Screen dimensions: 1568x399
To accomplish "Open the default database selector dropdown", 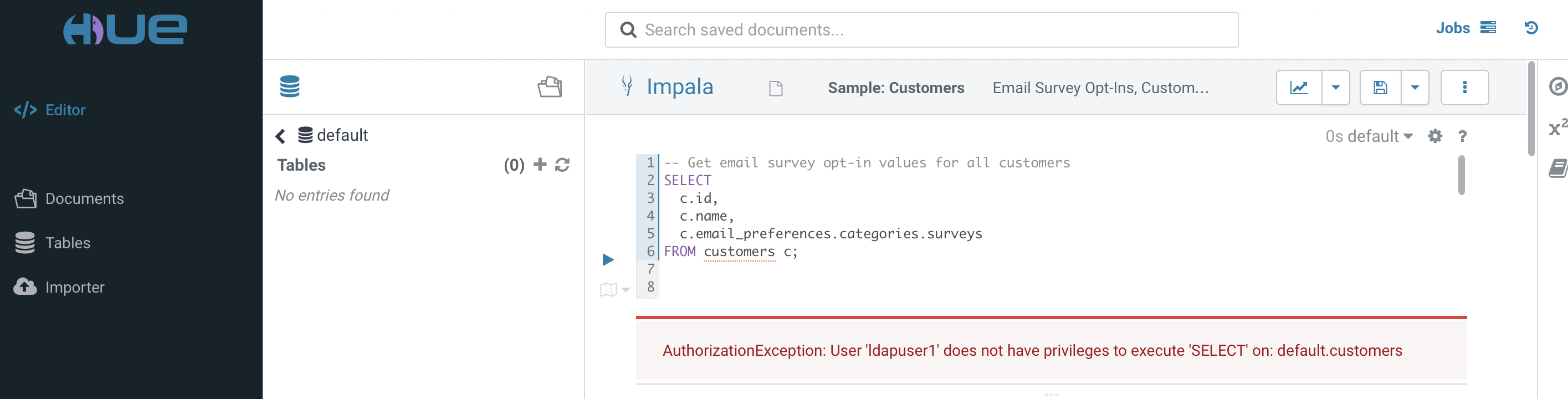I will coord(1369,136).
